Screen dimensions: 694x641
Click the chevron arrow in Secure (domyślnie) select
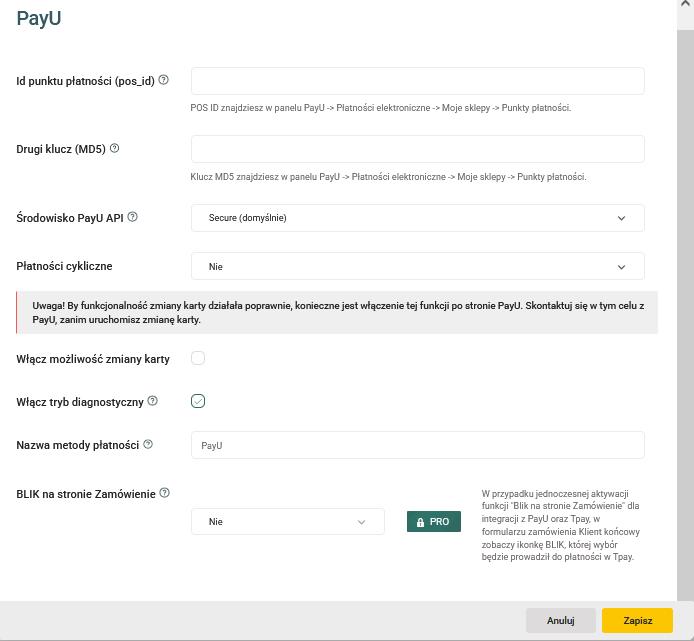pos(621,218)
